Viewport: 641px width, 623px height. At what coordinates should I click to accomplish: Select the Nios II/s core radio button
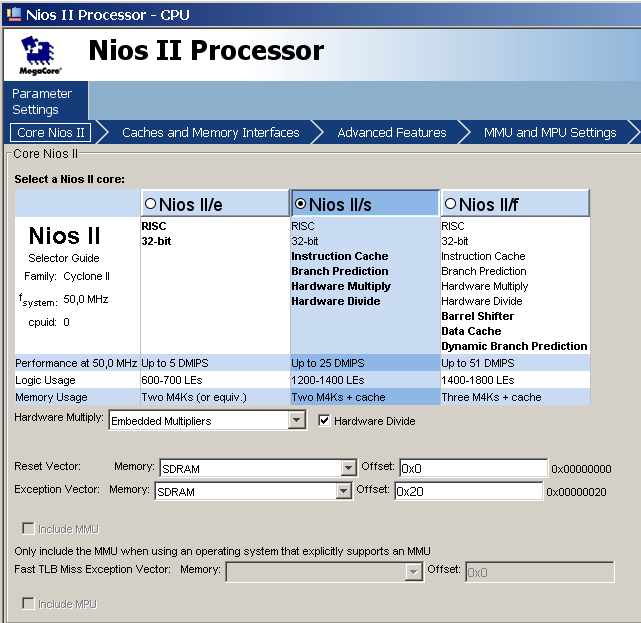300,204
